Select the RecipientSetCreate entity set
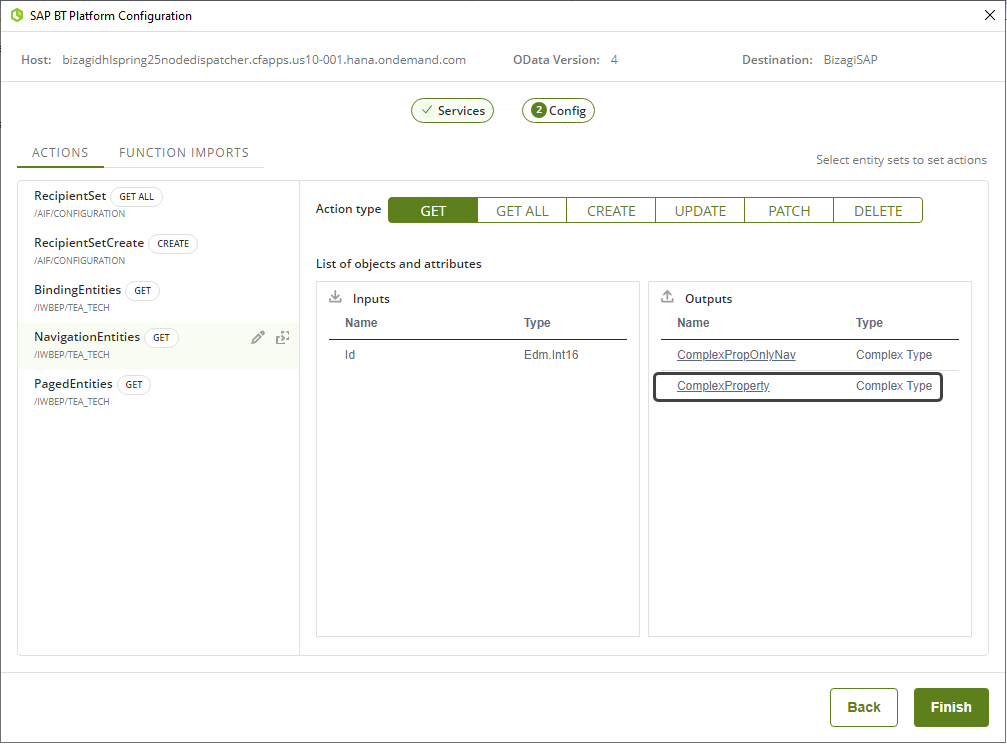 point(89,243)
